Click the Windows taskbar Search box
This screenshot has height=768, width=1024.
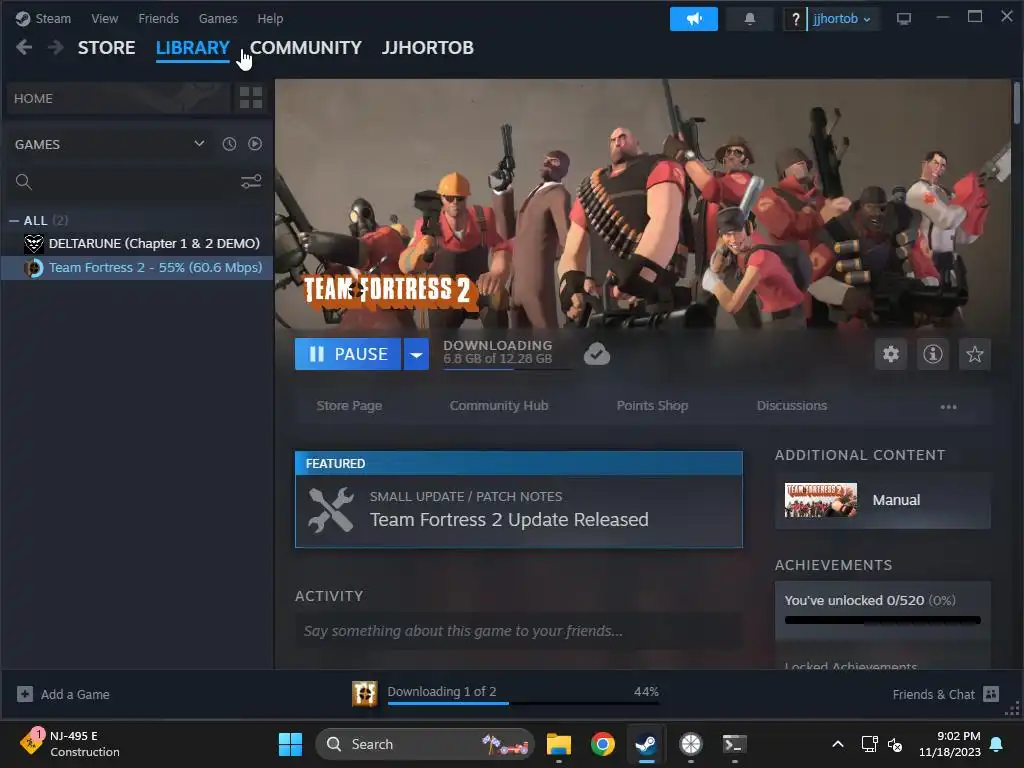[x=425, y=744]
